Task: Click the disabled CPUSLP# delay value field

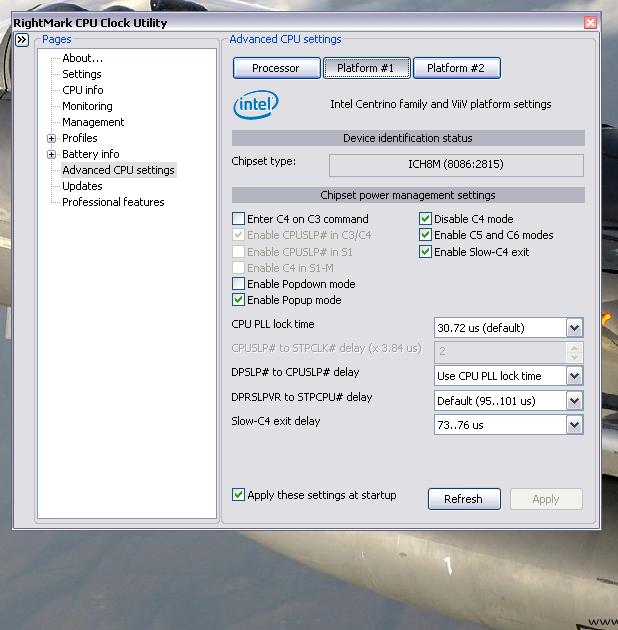Action: [x=500, y=352]
